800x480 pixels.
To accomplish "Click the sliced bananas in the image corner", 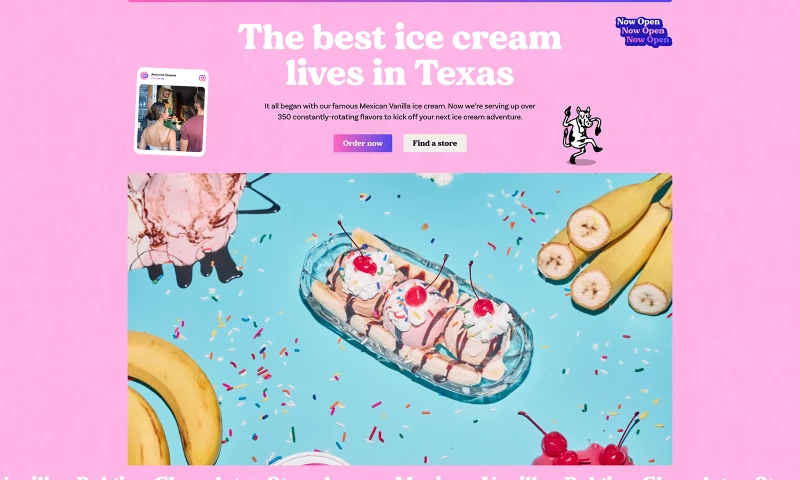I will click(x=605, y=245).
